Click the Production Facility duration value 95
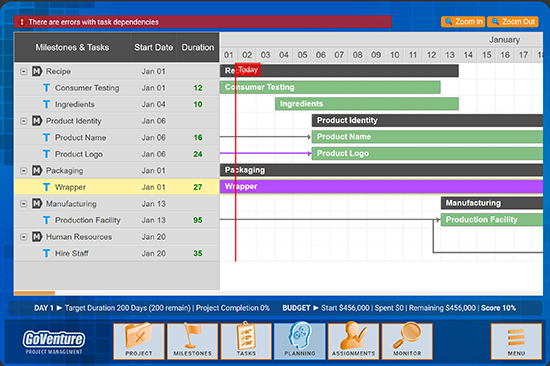Screen dimensions: 550x366 pos(198,220)
